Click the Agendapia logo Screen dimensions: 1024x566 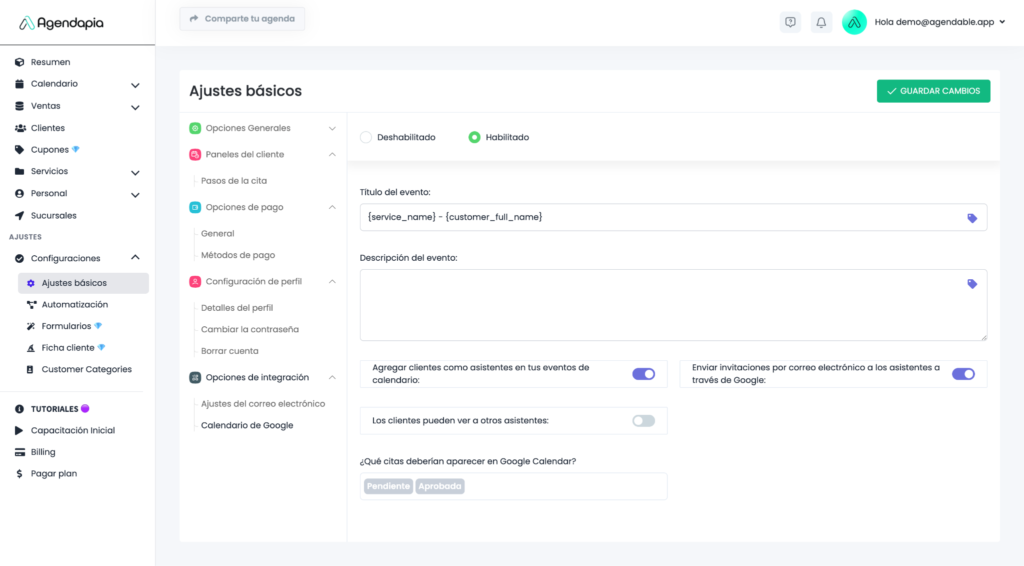pos(62,22)
